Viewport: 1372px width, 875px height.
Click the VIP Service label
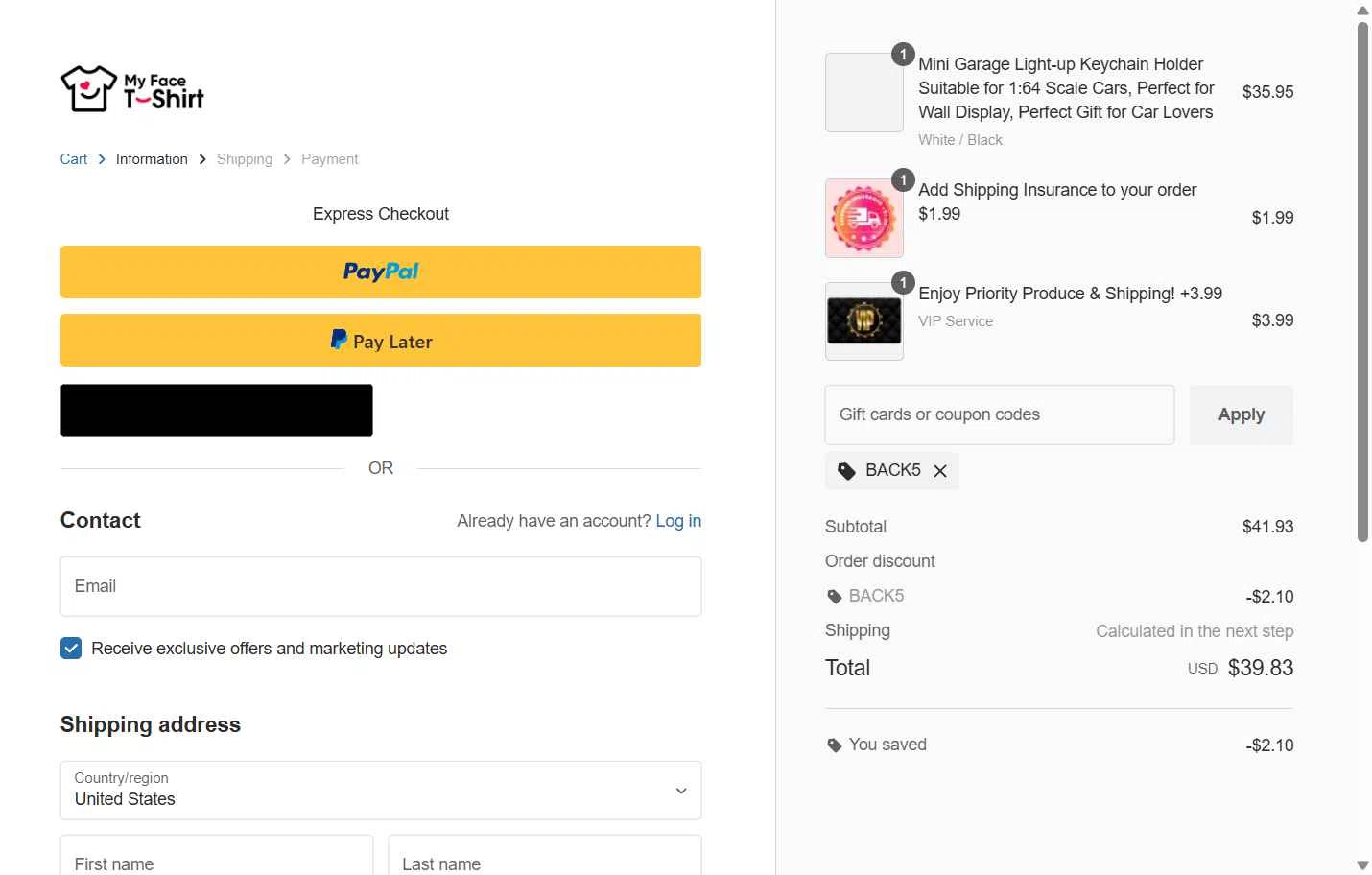(956, 321)
